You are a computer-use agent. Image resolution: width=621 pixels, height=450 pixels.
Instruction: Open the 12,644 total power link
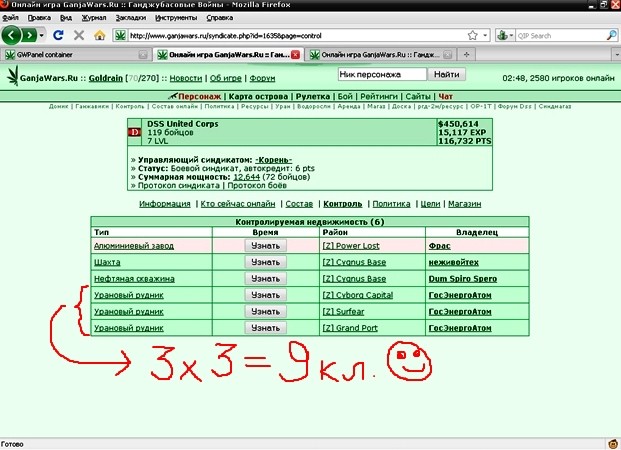(246, 177)
